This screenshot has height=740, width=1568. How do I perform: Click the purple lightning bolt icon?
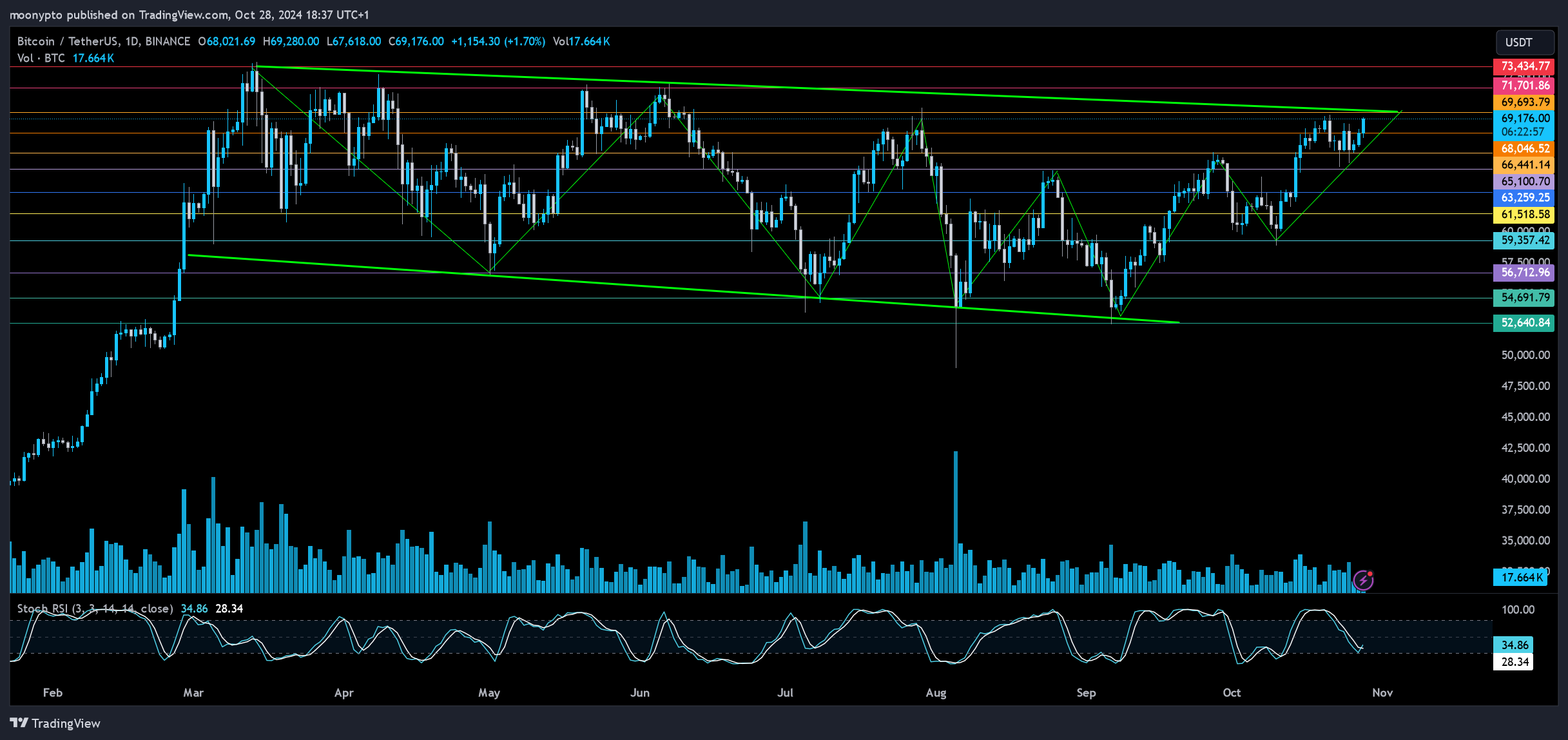click(x=1363, y=580)
